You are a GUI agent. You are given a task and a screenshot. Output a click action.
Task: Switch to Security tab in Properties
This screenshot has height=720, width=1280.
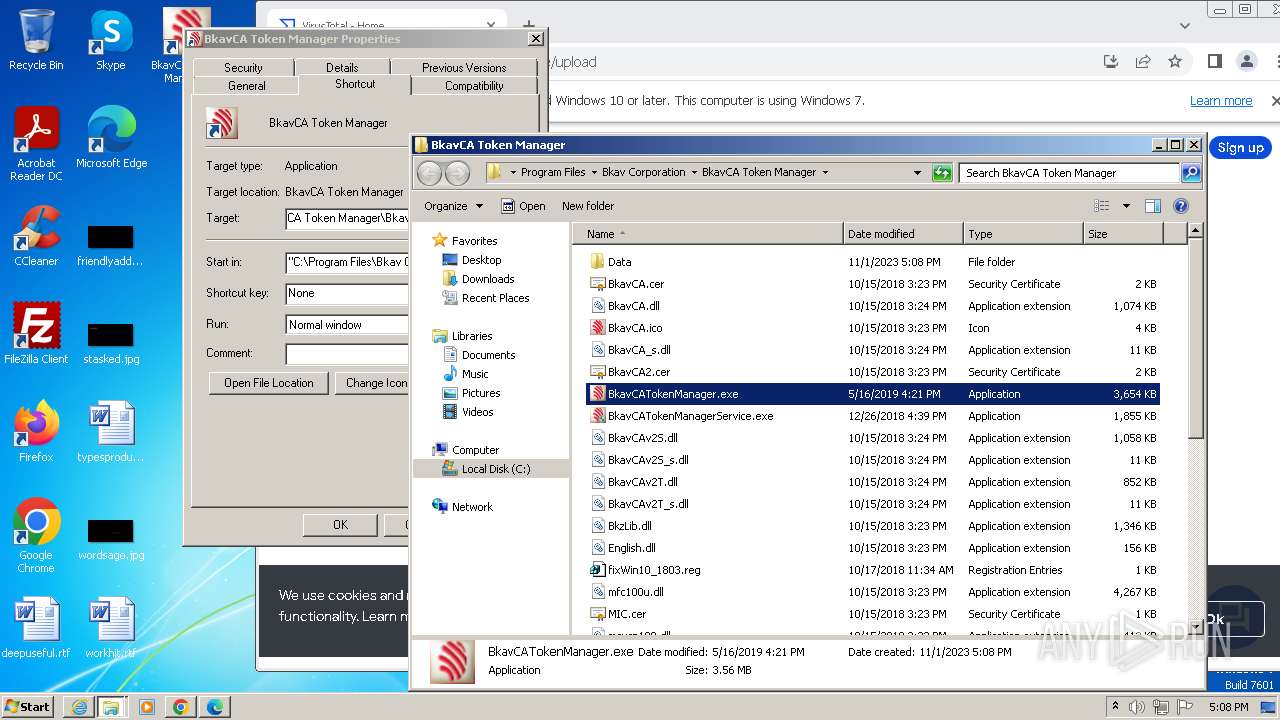tap(243, 68)
